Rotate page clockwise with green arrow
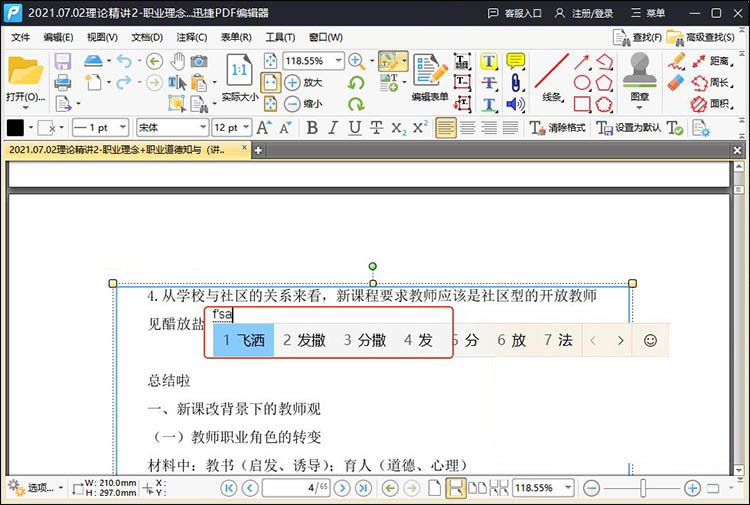 point(356,104)
